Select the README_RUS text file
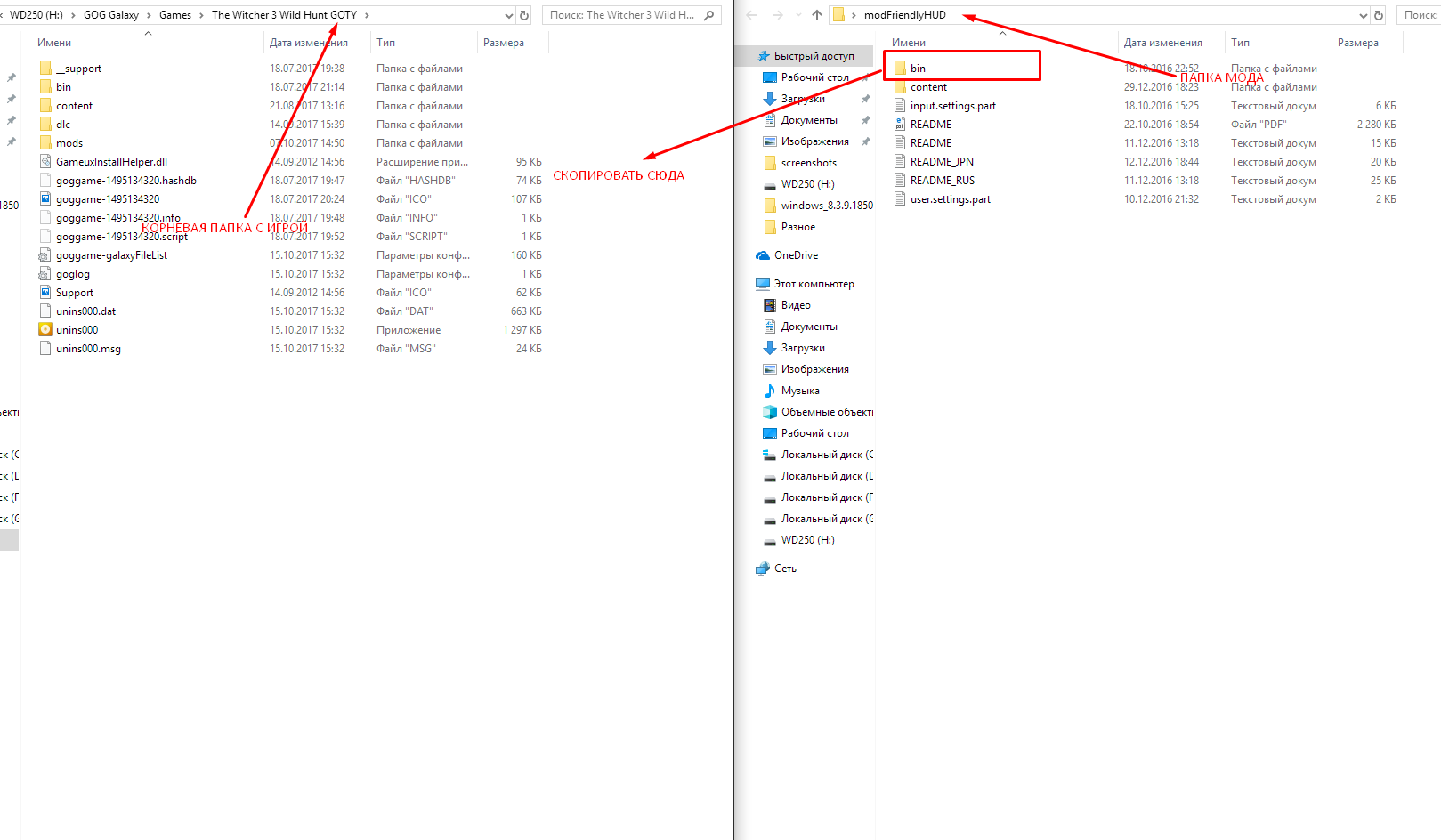 [943, 181]
